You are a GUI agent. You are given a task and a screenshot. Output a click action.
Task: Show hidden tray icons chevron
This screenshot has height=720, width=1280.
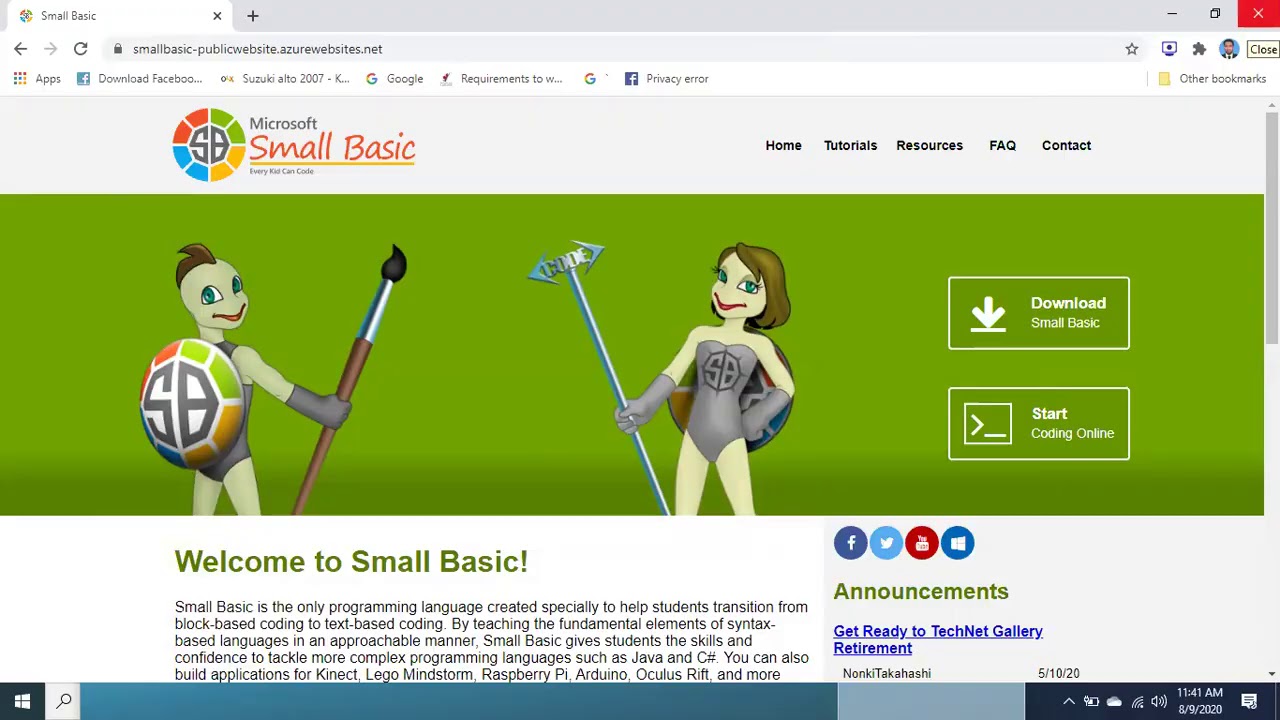pyautogui.click(x=1069, y=702)
